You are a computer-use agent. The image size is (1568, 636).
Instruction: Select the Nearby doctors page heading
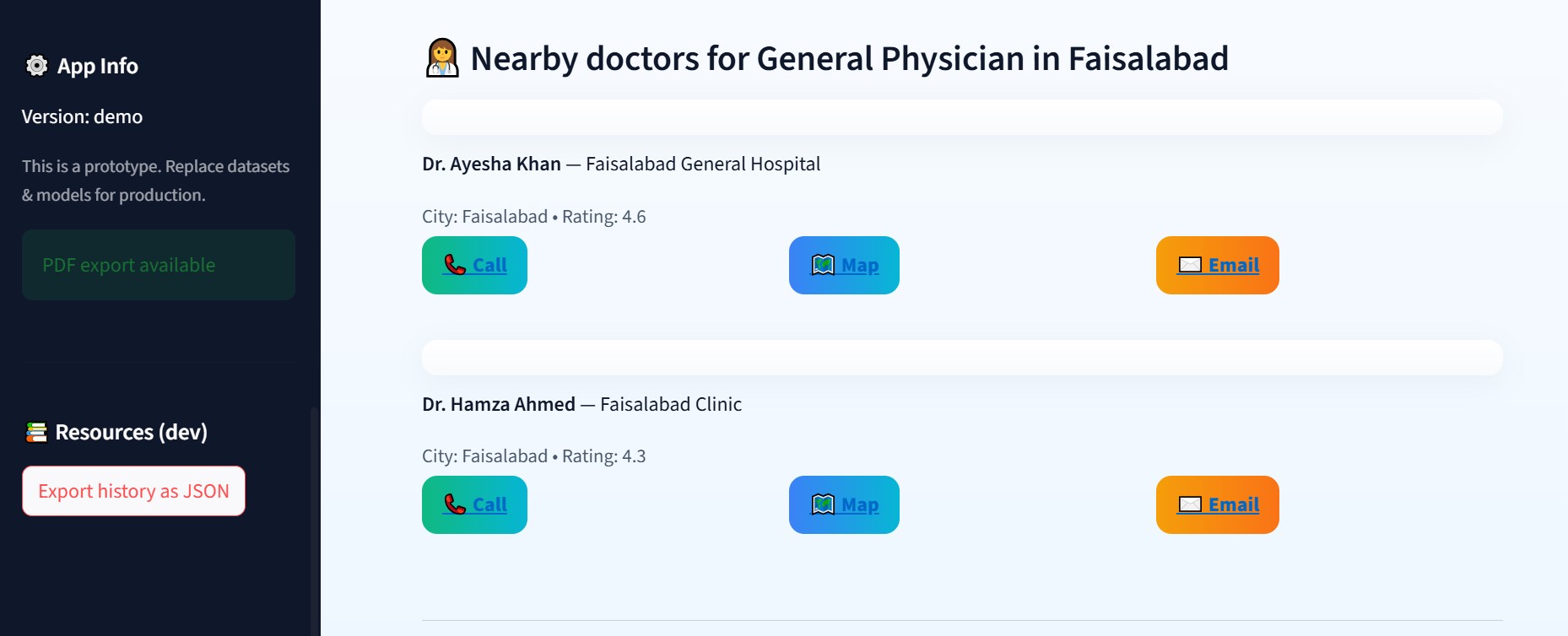click(849, 58)
